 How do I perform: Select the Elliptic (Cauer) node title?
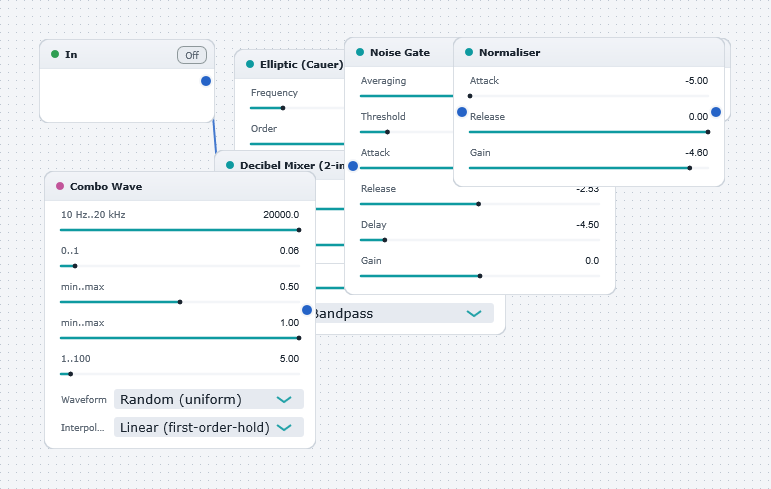(301, 64)
